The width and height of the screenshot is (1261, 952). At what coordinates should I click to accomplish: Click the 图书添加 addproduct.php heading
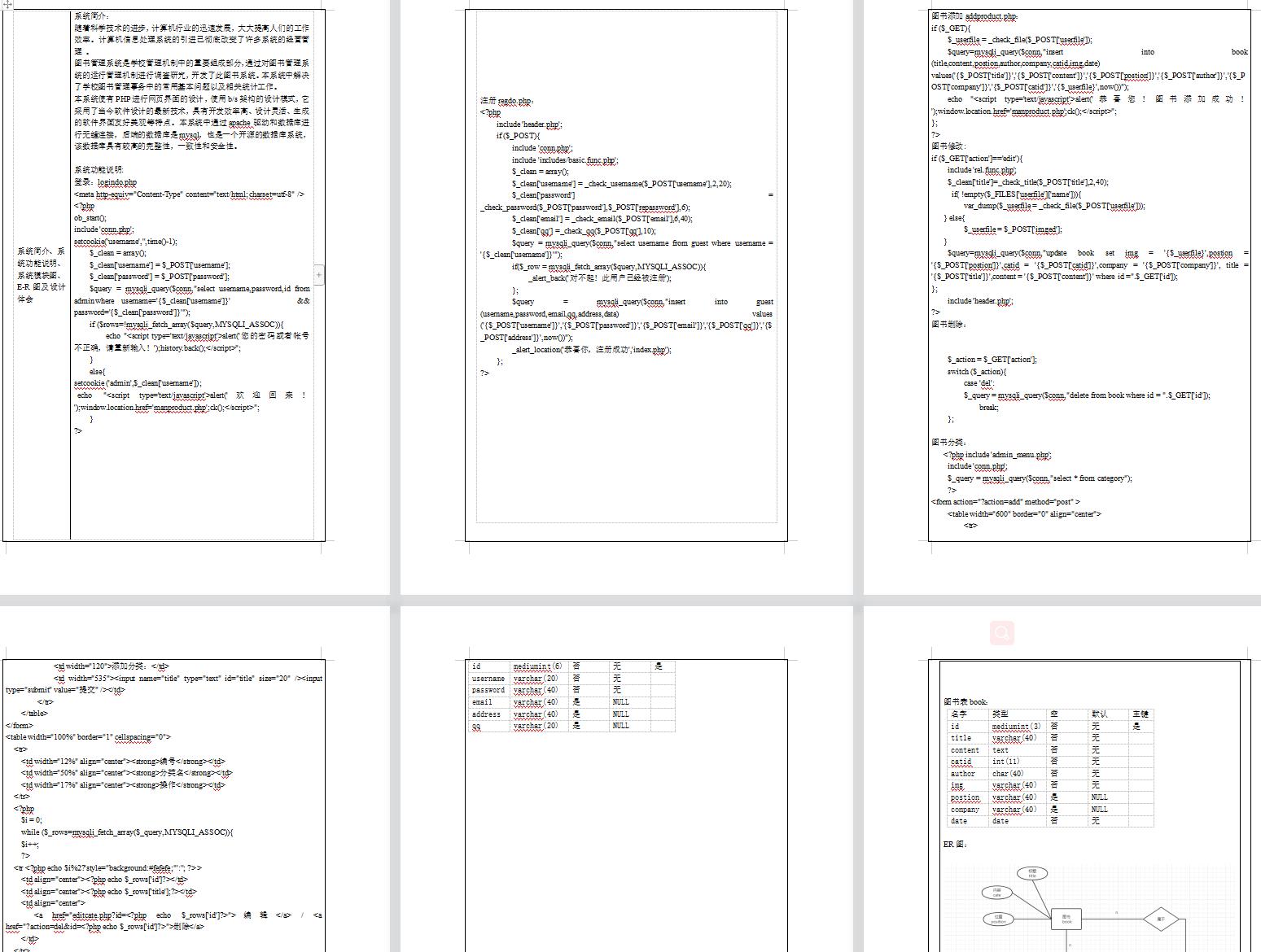point(974,16)
